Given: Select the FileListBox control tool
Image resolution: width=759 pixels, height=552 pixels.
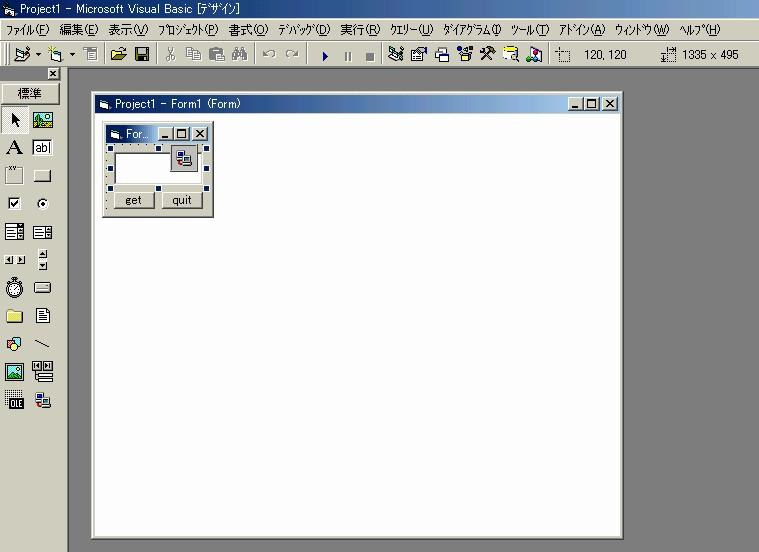Looking at the screenshot, I should (43, 316).
